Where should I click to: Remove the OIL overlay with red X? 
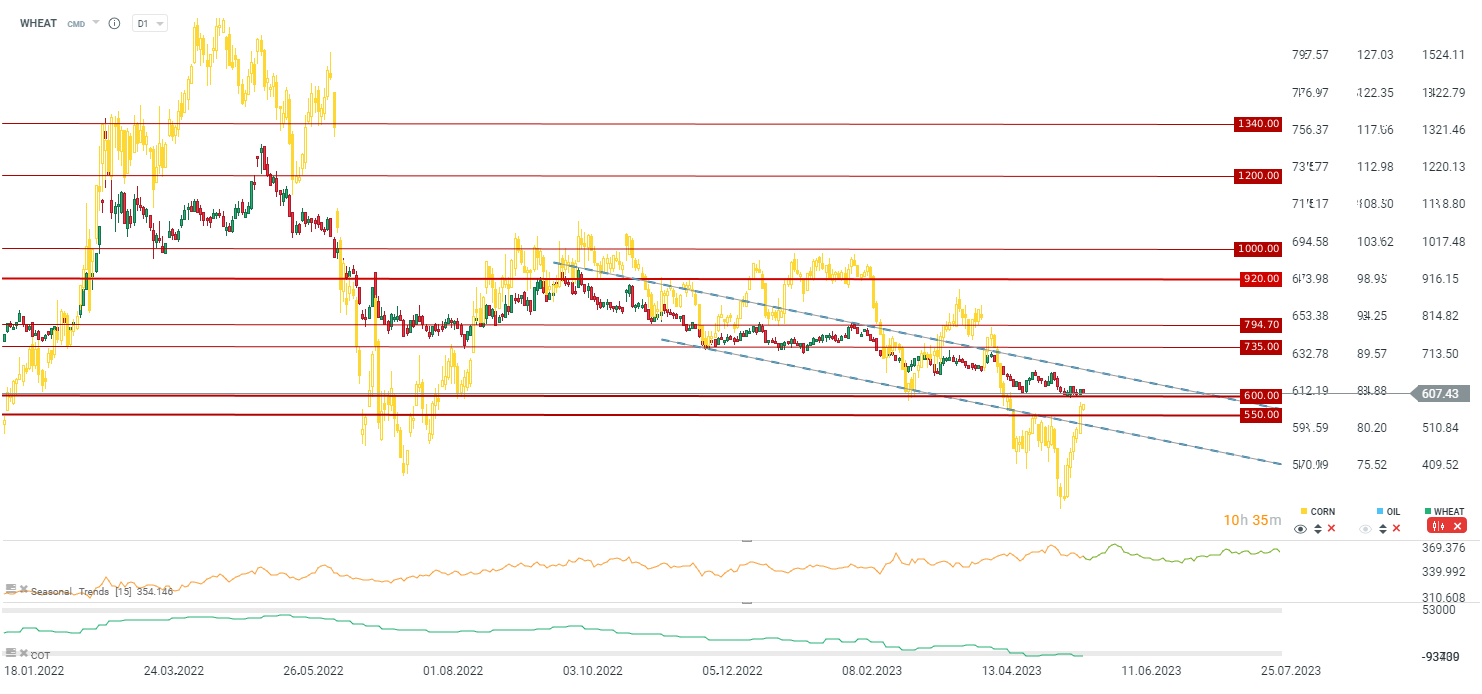(x=1396, y=528)
